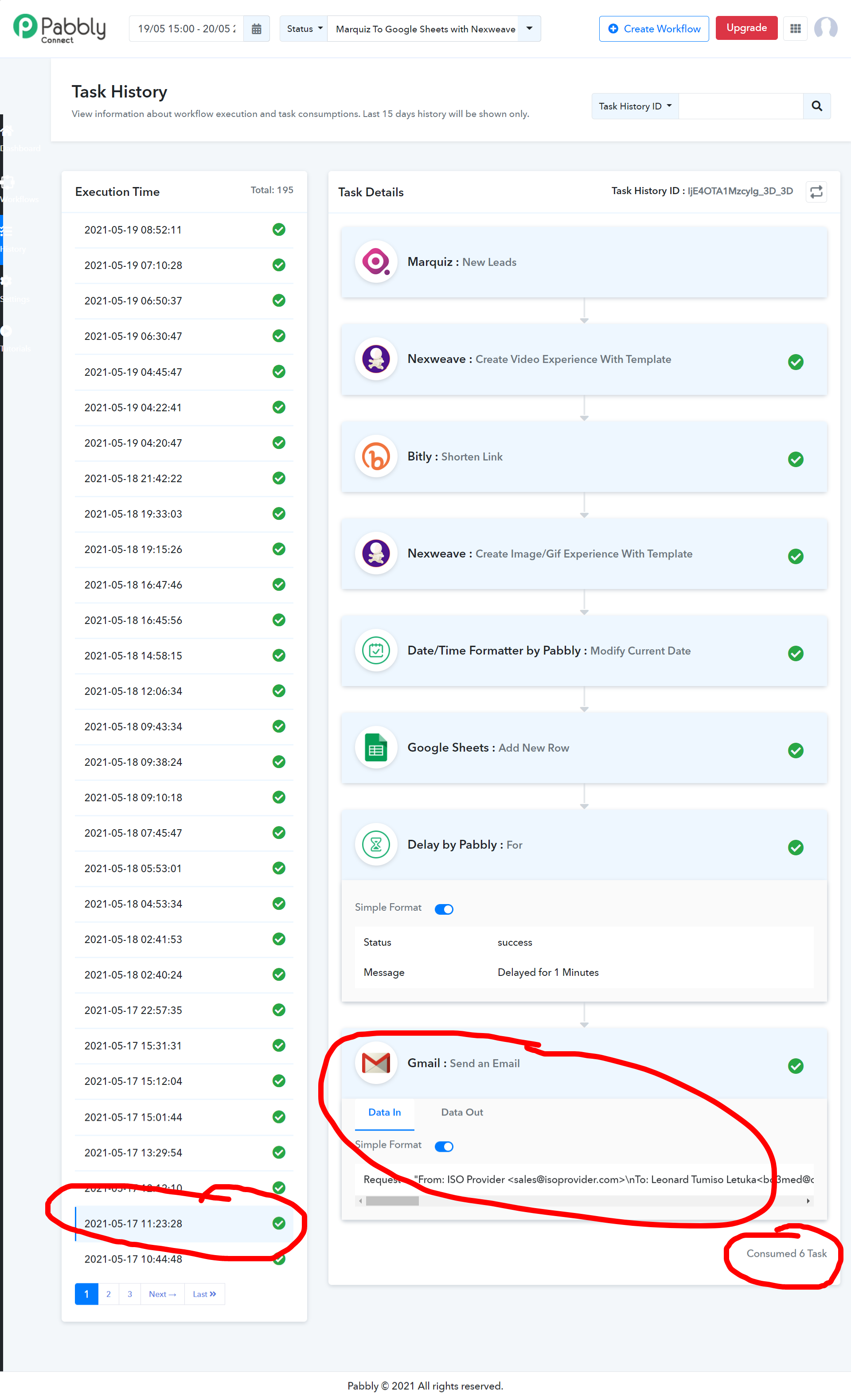Click the Gmail request horizontal scrollbar thumb
This screenshot has height=1400, width=851.
click(392, 1201)
